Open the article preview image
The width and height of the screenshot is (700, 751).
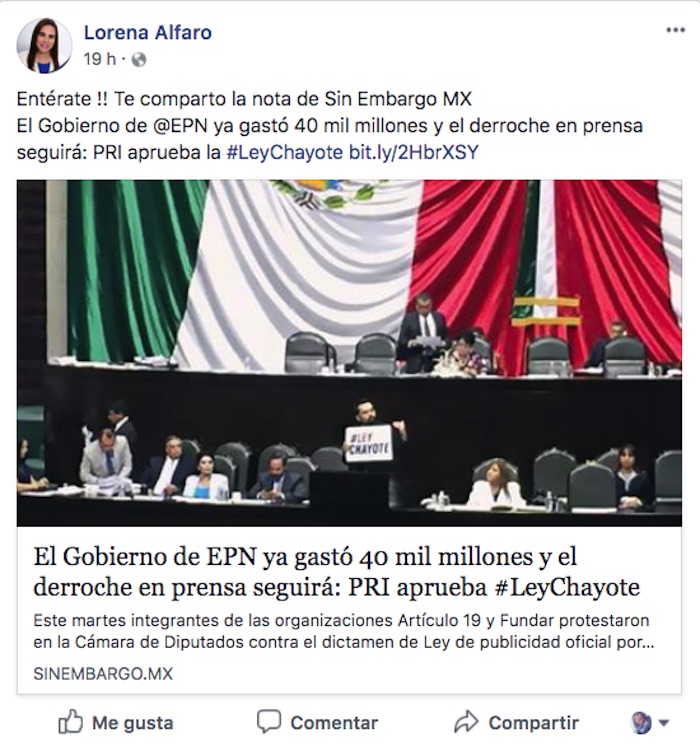click(349, 353)
